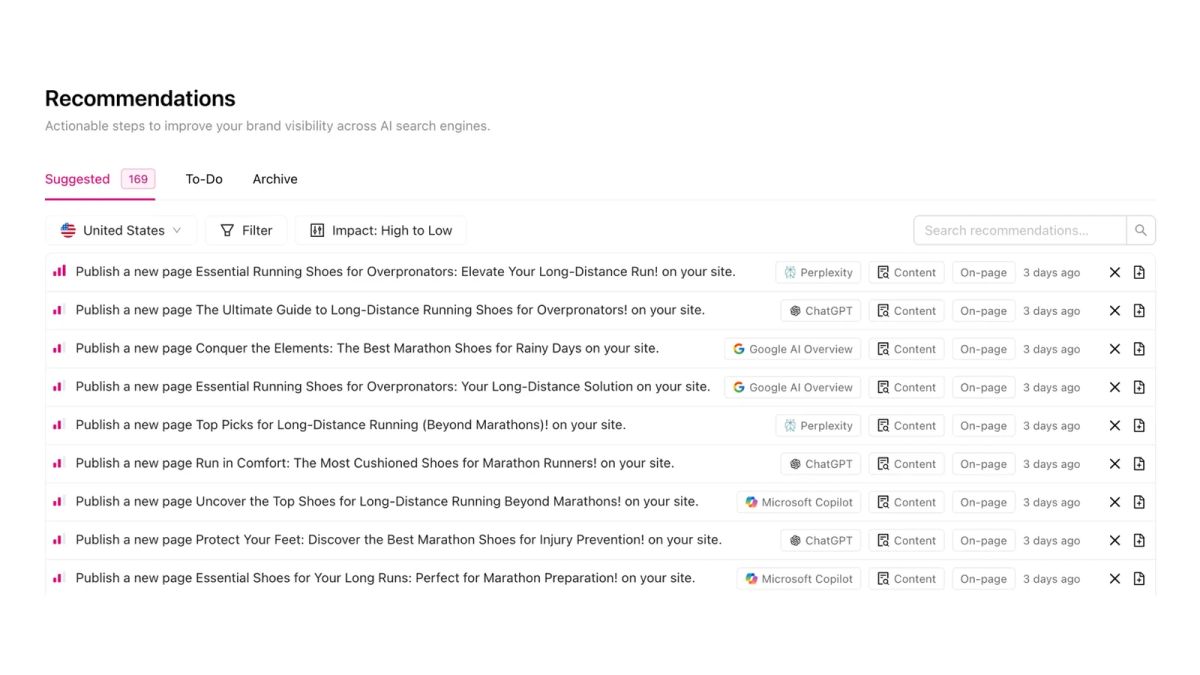Dismiss the Your Long-Distance Solution recommendation
Viewport: 1200px width, 675px height.
click(1115, 387)
